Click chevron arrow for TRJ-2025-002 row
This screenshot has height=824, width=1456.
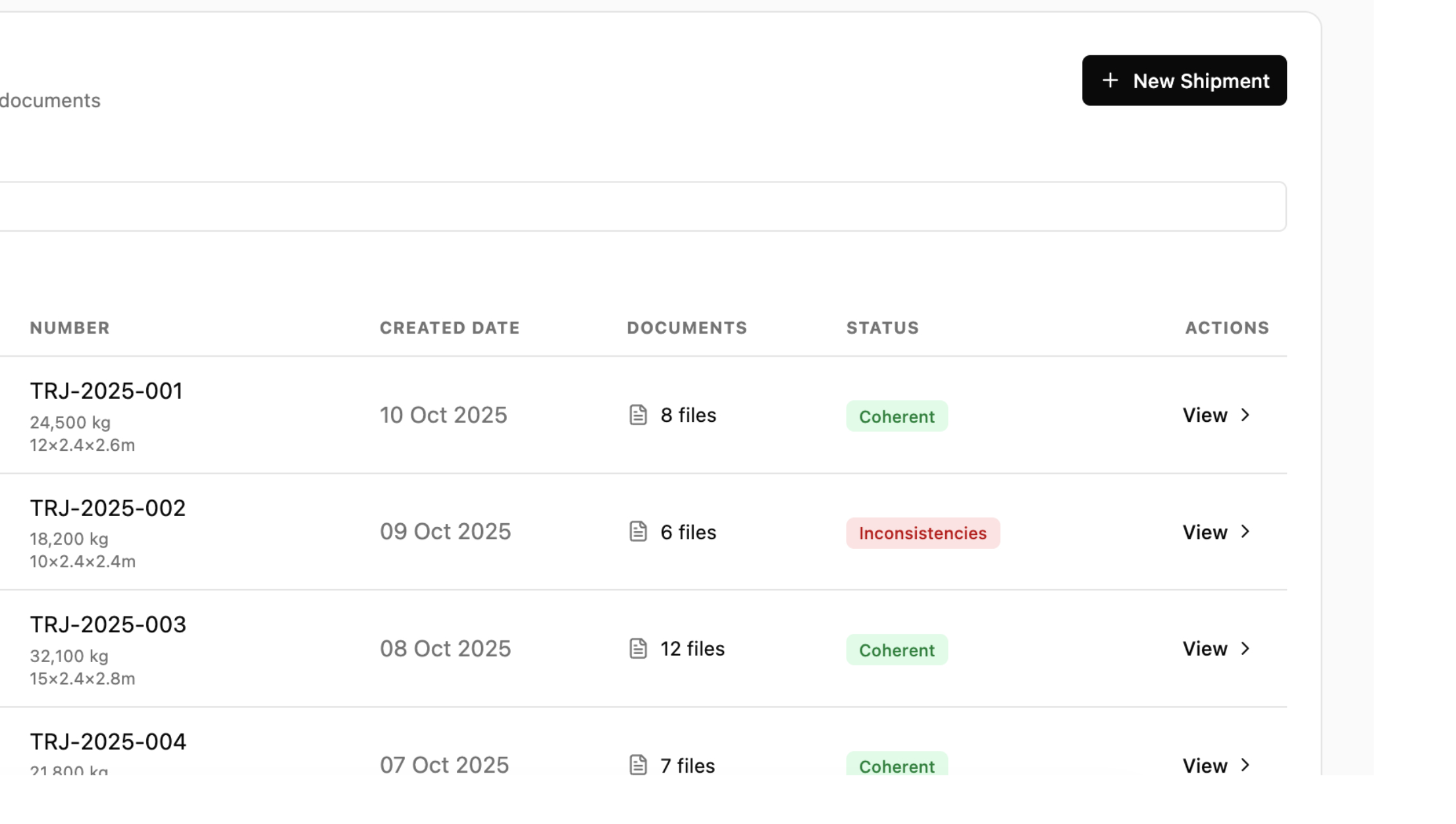(x=1245, y=532)
